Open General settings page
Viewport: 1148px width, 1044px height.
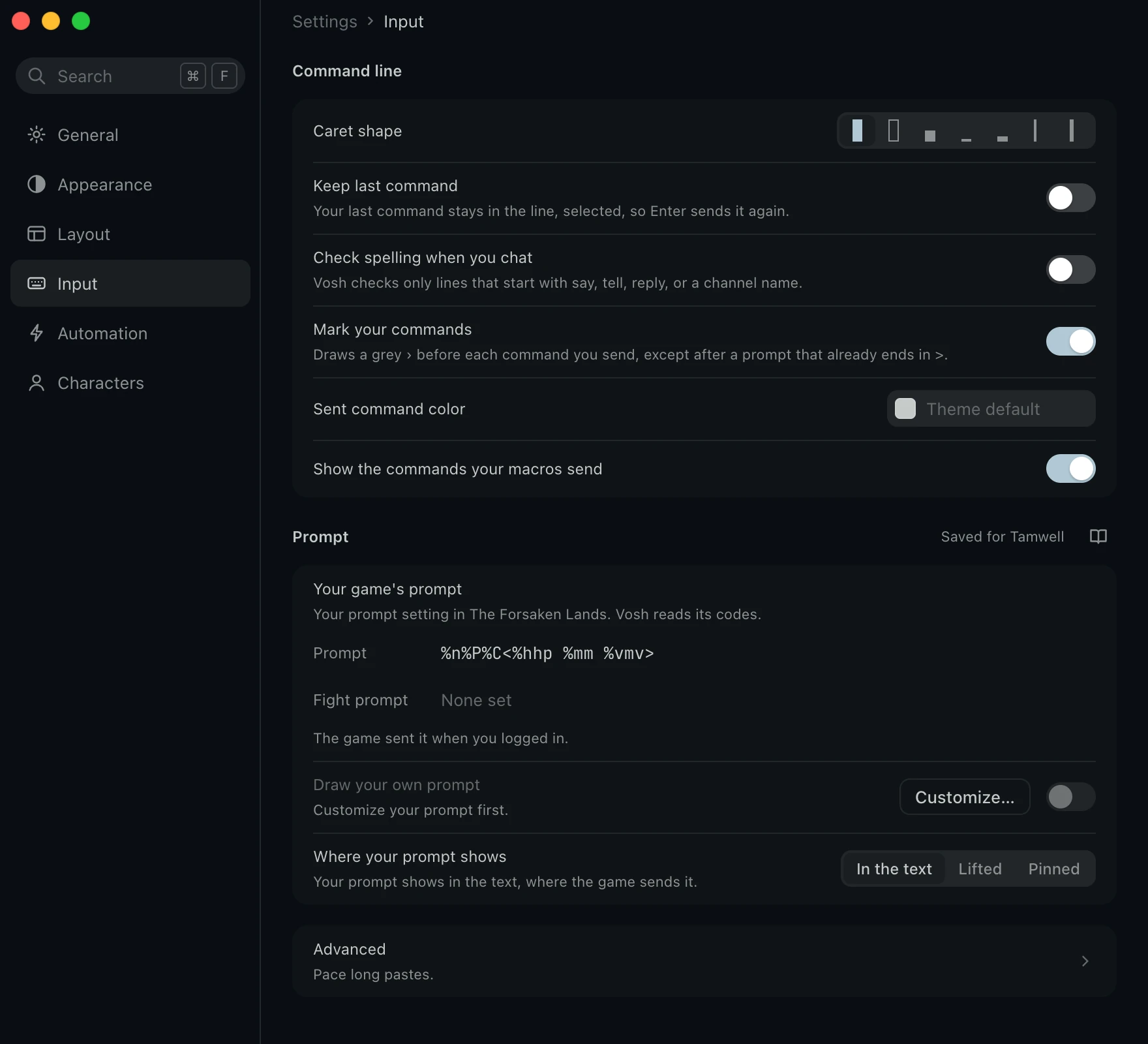click(x=130, y=134)
